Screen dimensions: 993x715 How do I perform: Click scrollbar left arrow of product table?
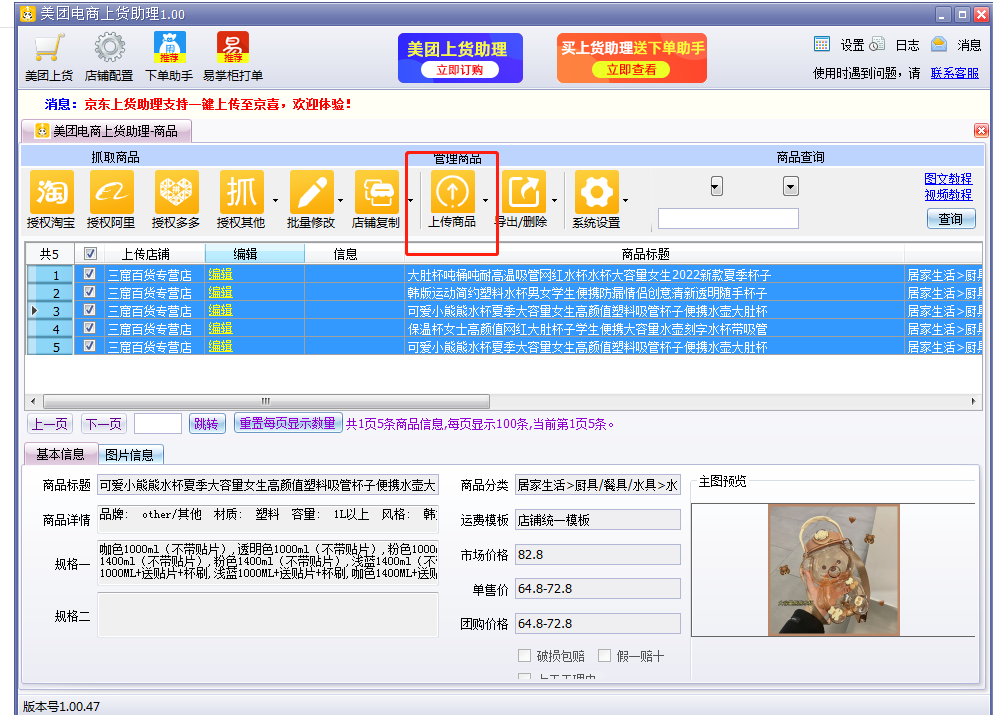[x=33, y=401]
